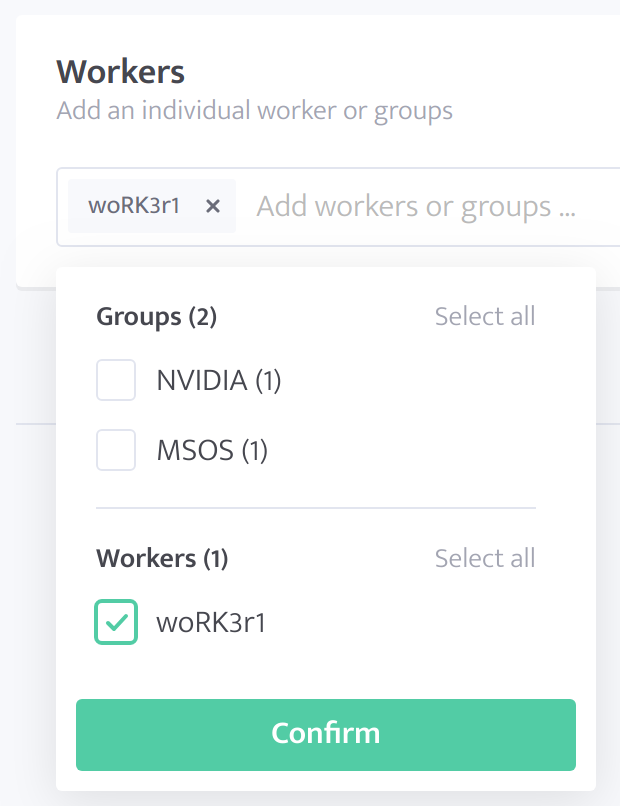Click the Groups (2) section header
The width and height of the screenshot is (620, 806).
pyautogui.click(x=156, y=317)
